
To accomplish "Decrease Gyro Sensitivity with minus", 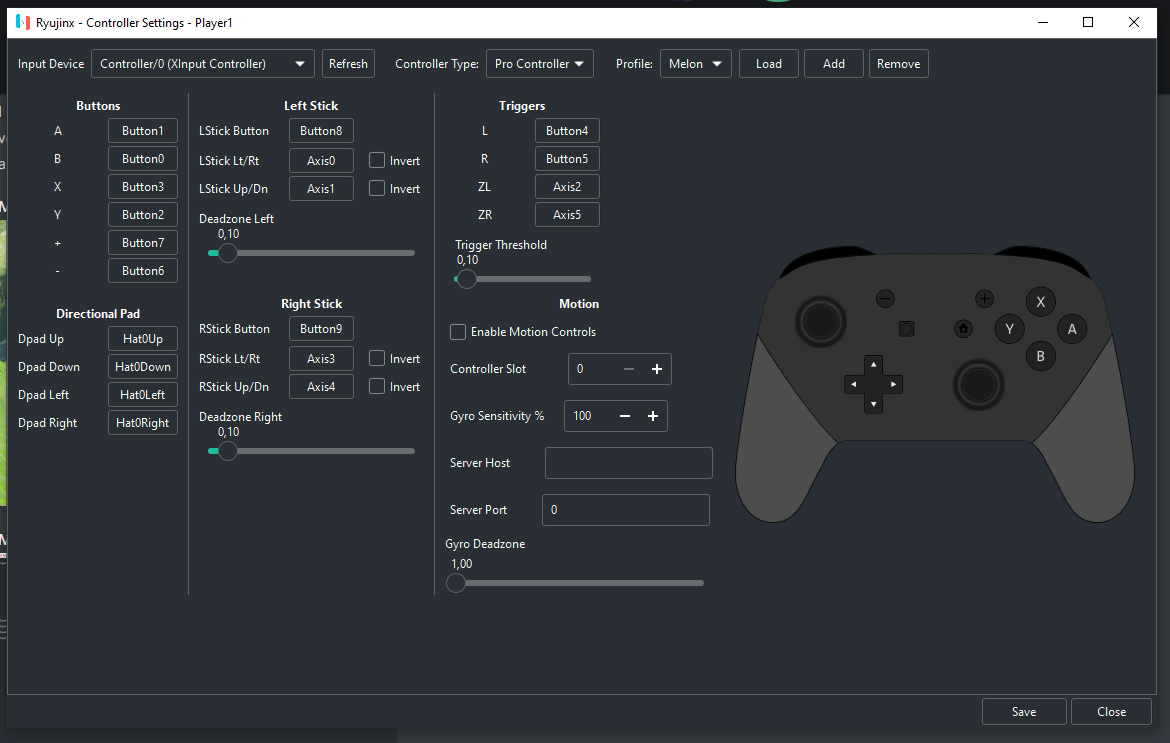I will click(x=625, y=416).
